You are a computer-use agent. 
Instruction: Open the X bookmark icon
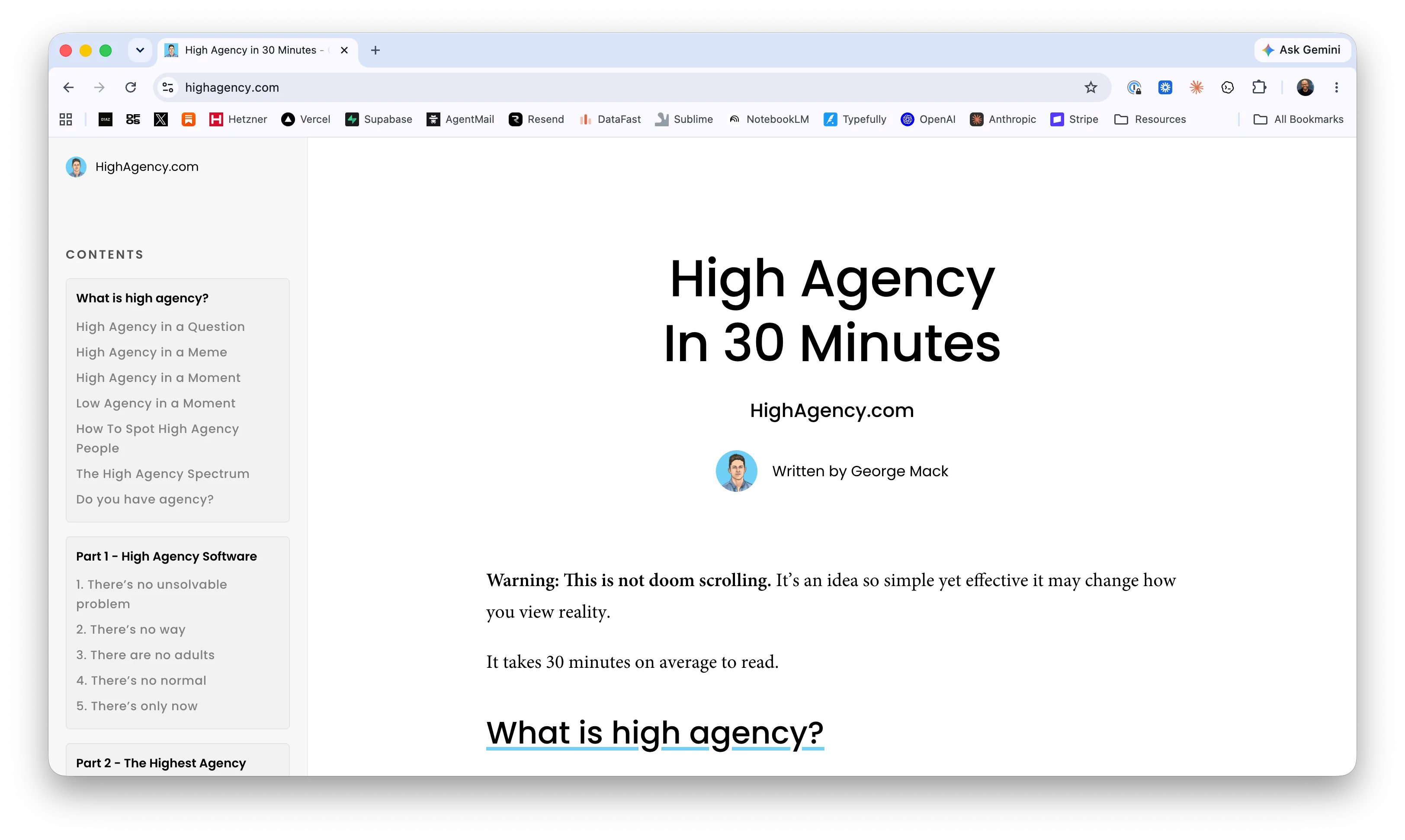click(x=161, y=119)
